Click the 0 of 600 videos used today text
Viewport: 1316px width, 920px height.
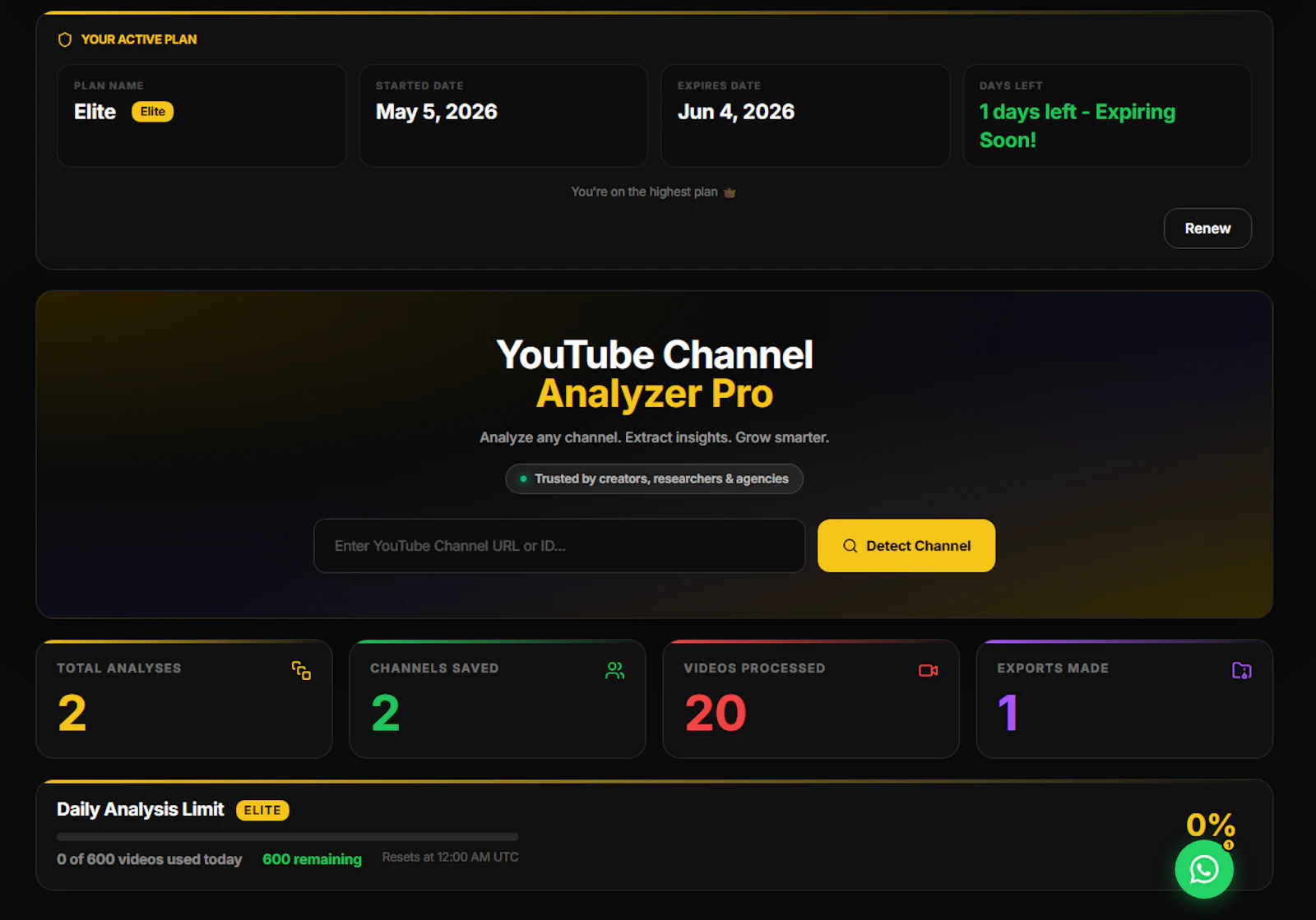[x=149, y=859]
